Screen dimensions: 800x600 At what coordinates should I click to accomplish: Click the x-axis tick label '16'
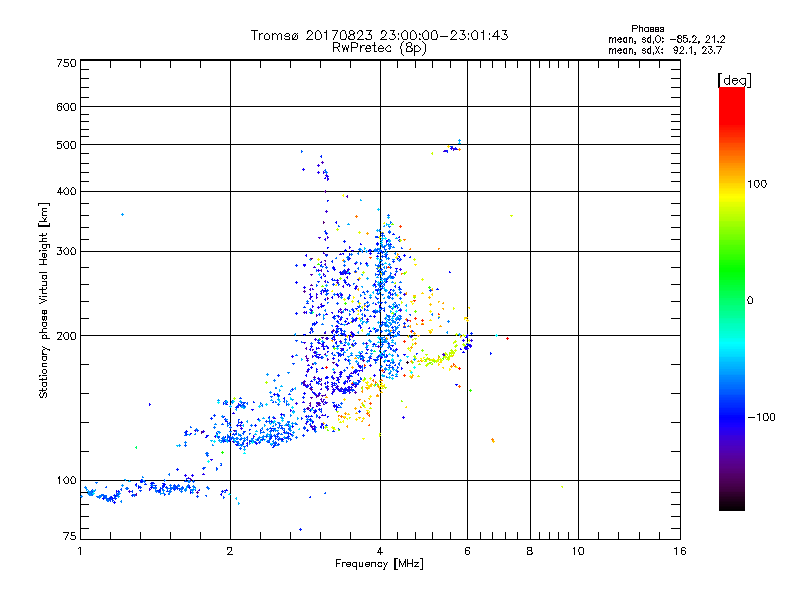coord(680,551)
